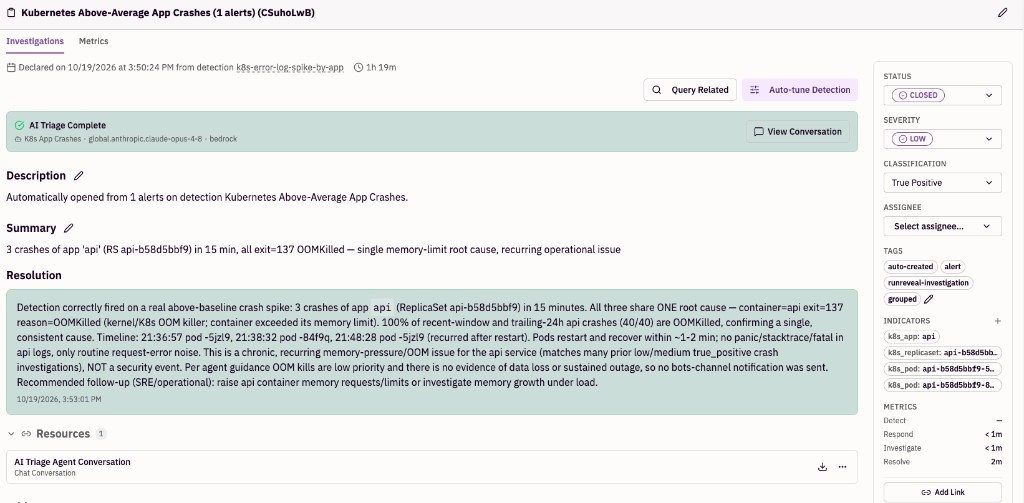
Task: Click the Resources count badge 1
Action: pyautogui.click(x=101, y=434)
